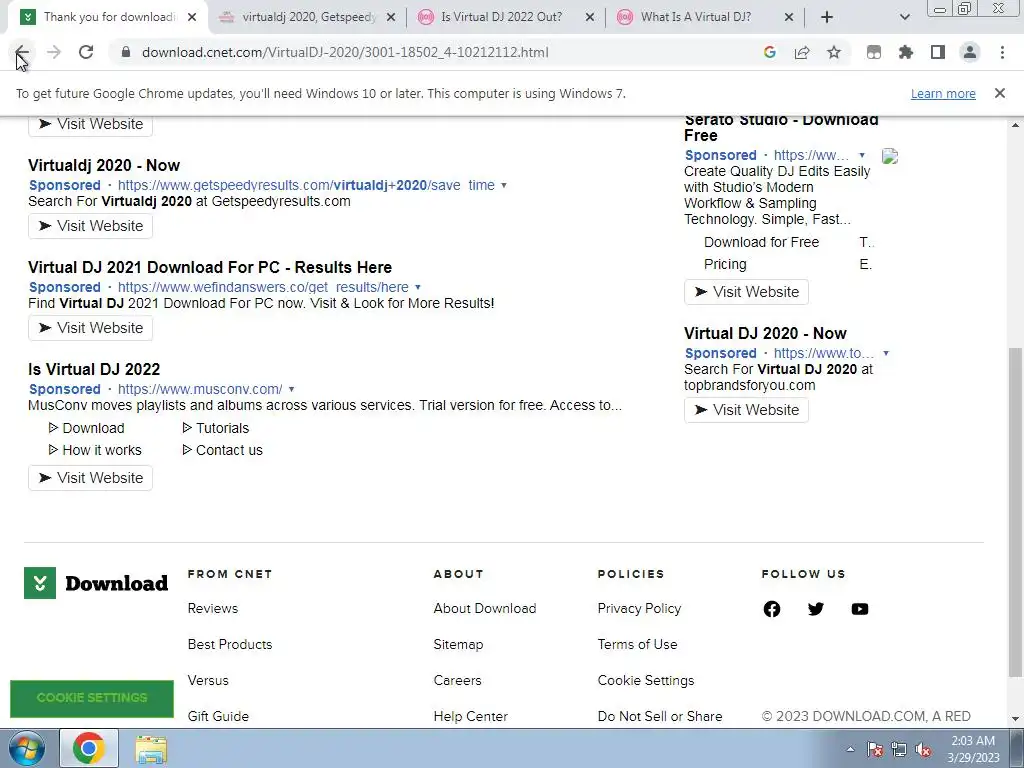
Task: Expand the Virtualdj 2020 - Now ad dropdown arrow
Action: [504, 185]
